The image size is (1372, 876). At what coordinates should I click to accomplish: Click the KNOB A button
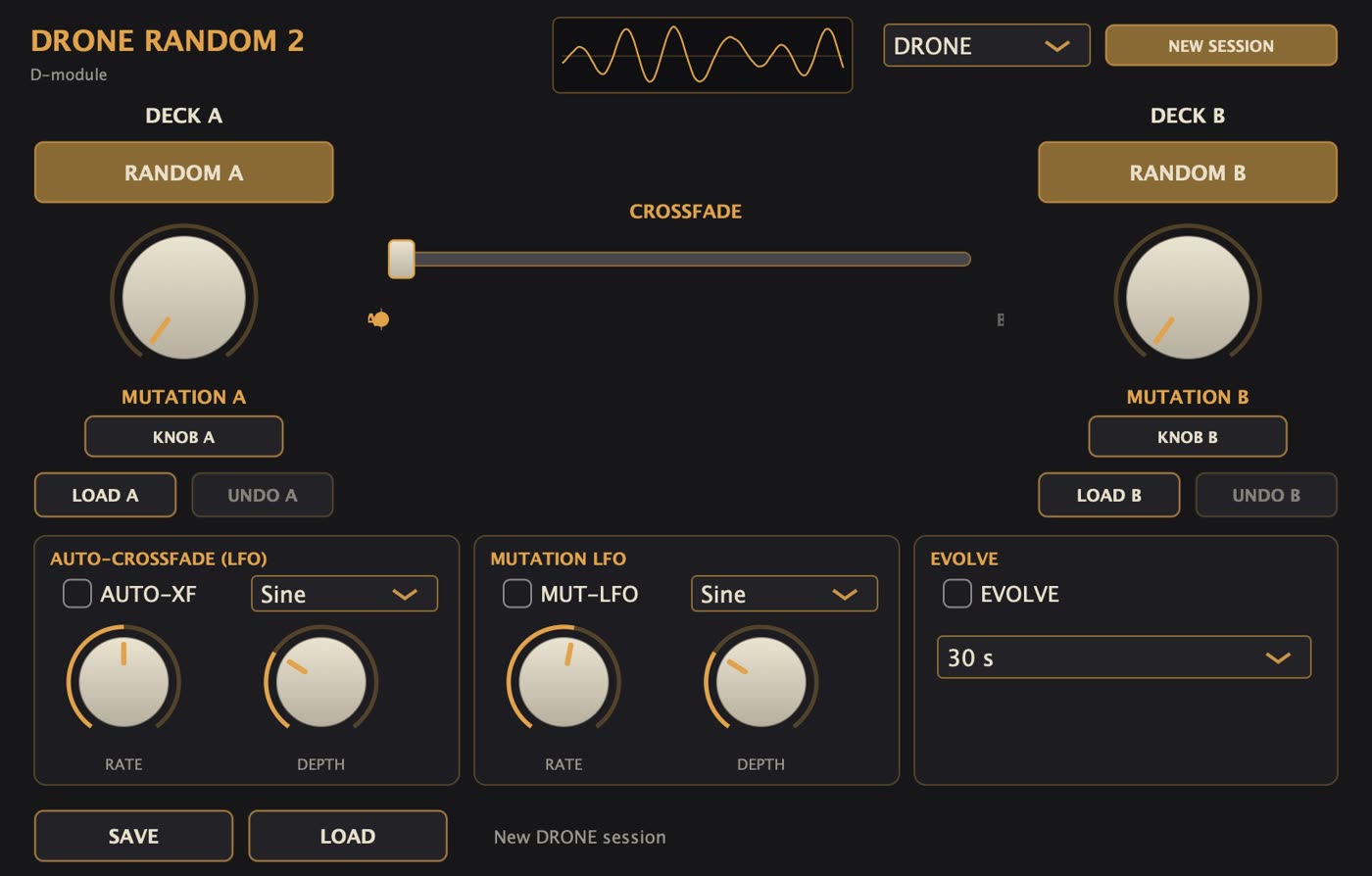pyautogui.click(x=183, y=437)
